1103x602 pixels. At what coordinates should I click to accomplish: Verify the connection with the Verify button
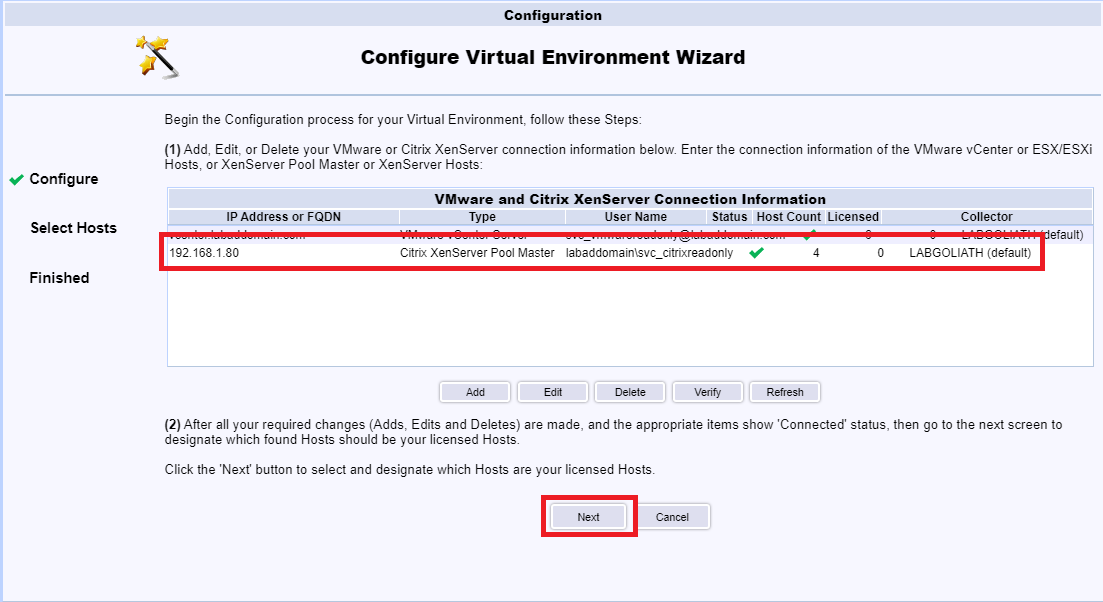(x=707, y=392)
